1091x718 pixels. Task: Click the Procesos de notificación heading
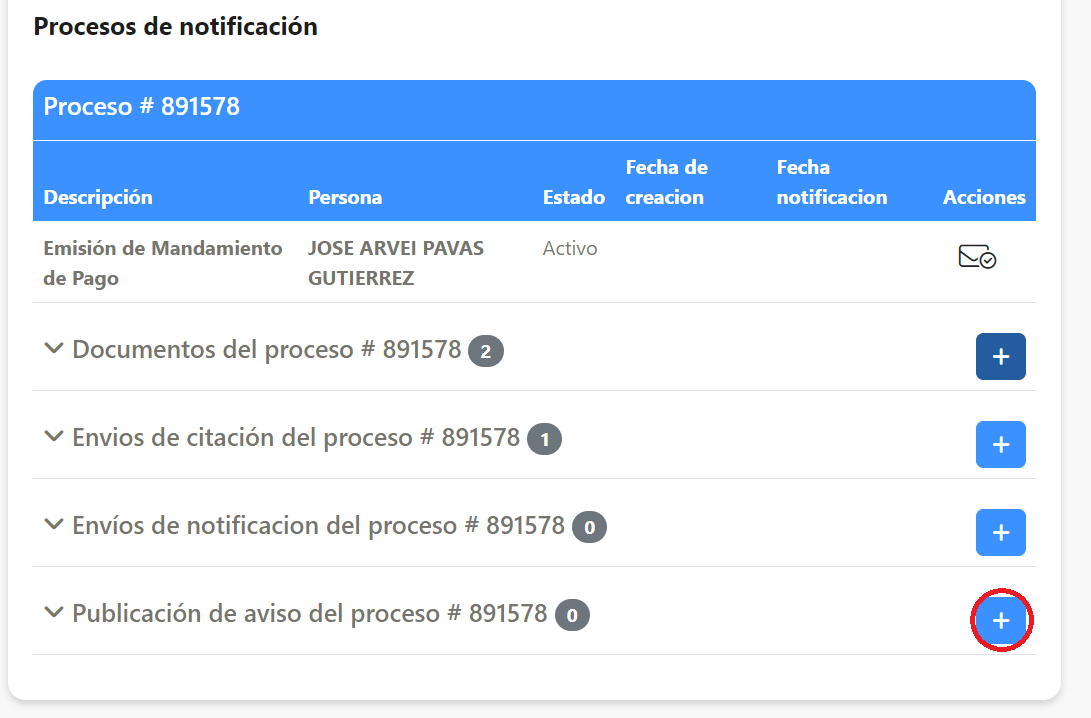tap(175, 26)
